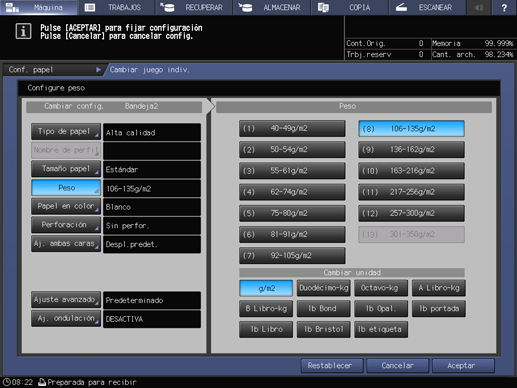Choose the lb portada unit

coord(439,309)
